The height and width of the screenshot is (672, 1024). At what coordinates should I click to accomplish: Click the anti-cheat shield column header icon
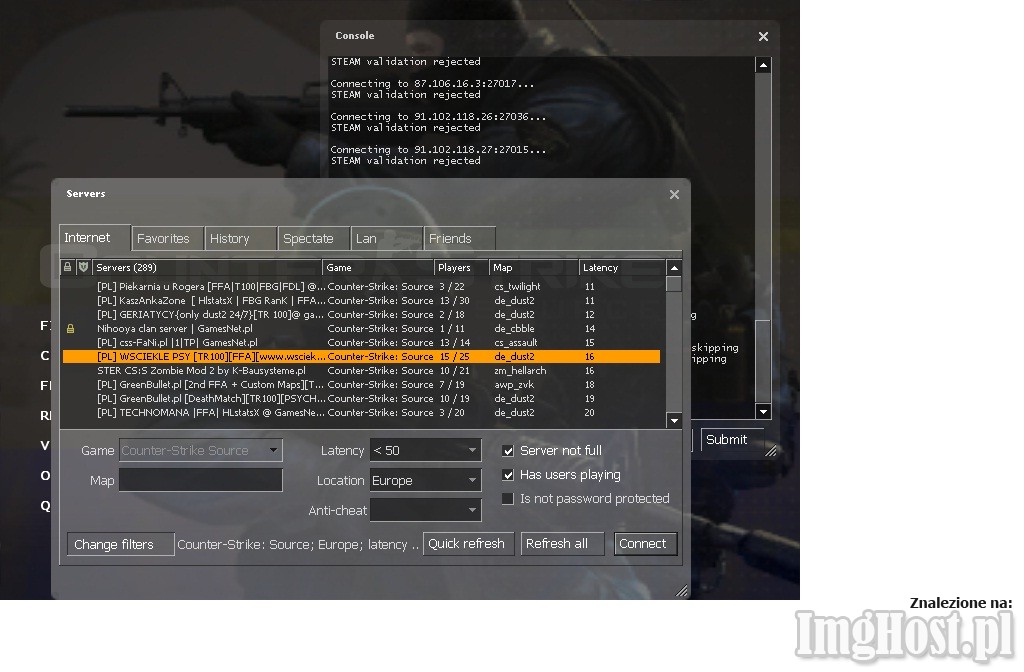[84, 267]
